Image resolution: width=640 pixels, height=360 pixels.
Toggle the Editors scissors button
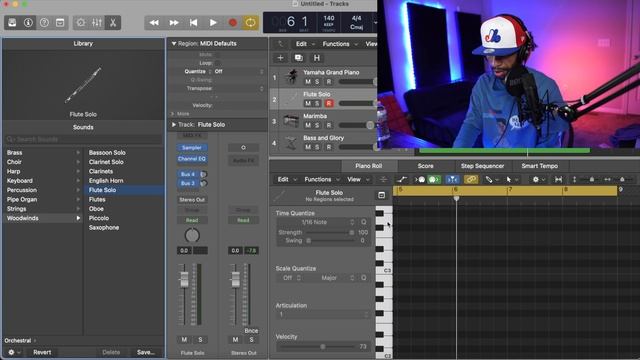point(113,22)
